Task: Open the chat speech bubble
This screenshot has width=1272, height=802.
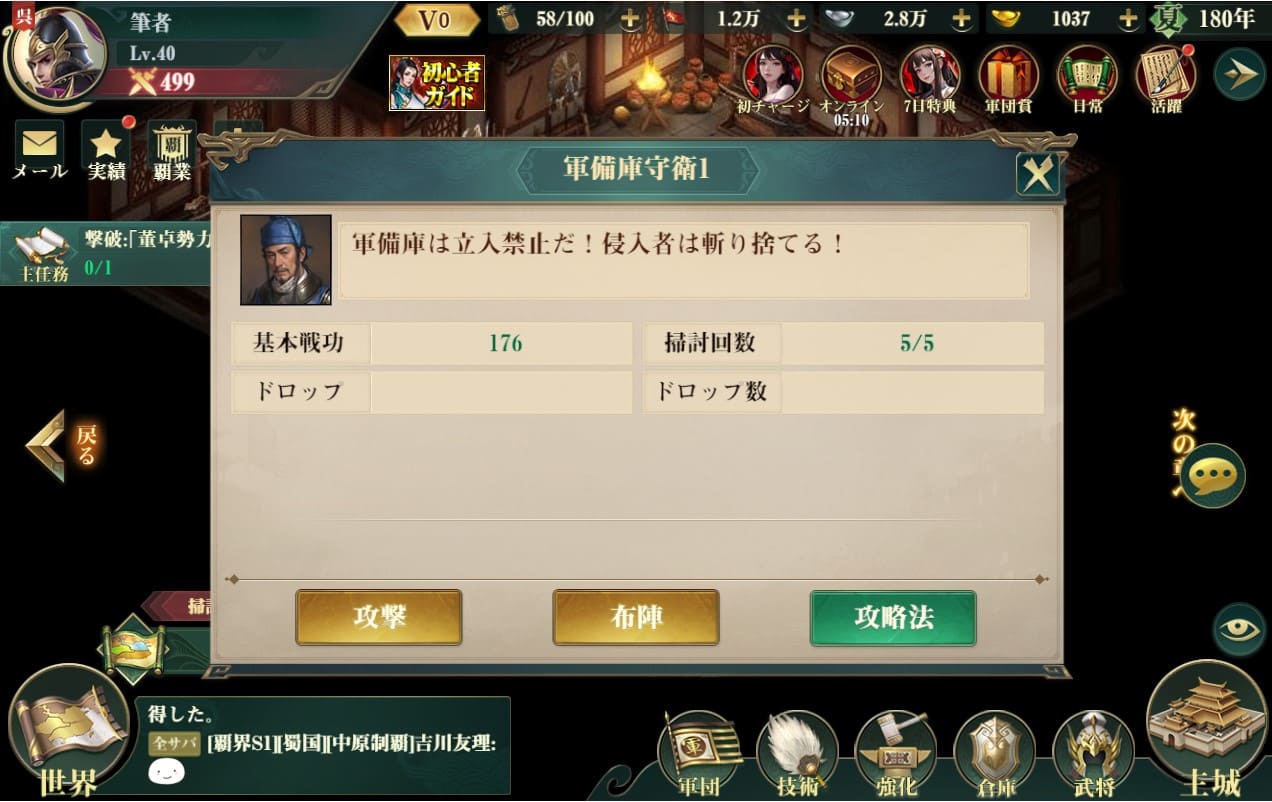Action: [x=1213, y=475]
